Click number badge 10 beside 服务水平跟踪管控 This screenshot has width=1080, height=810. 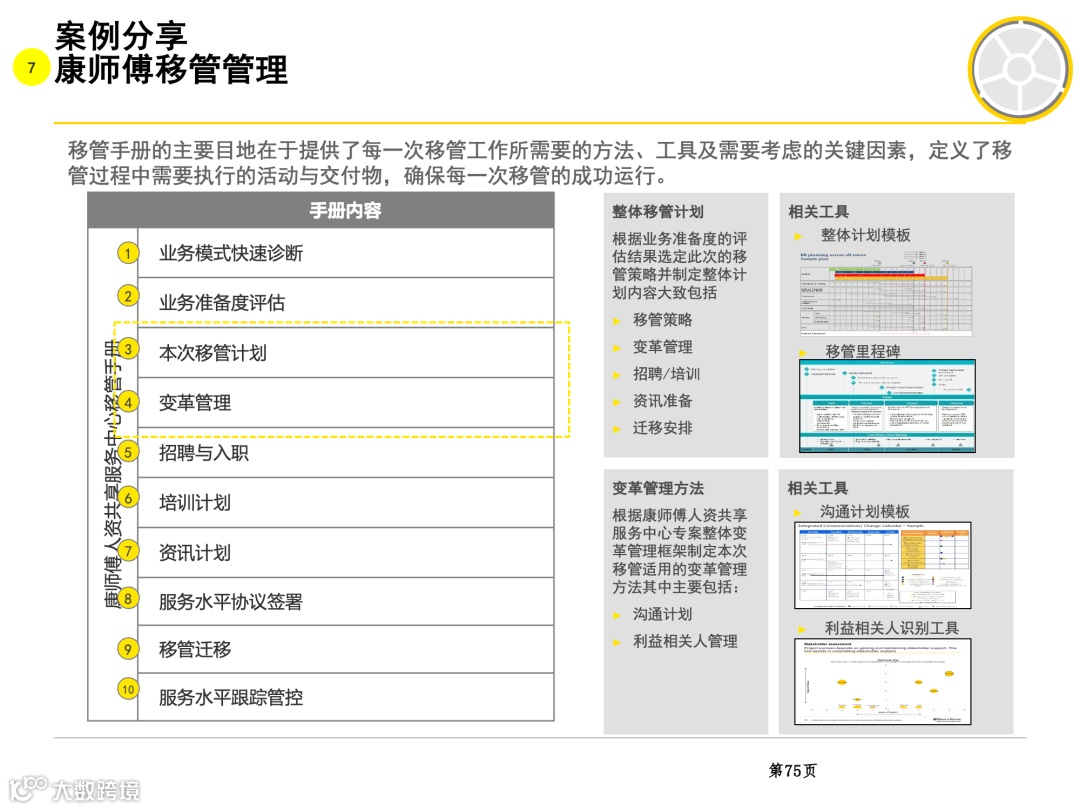click(x=127, y=689)
